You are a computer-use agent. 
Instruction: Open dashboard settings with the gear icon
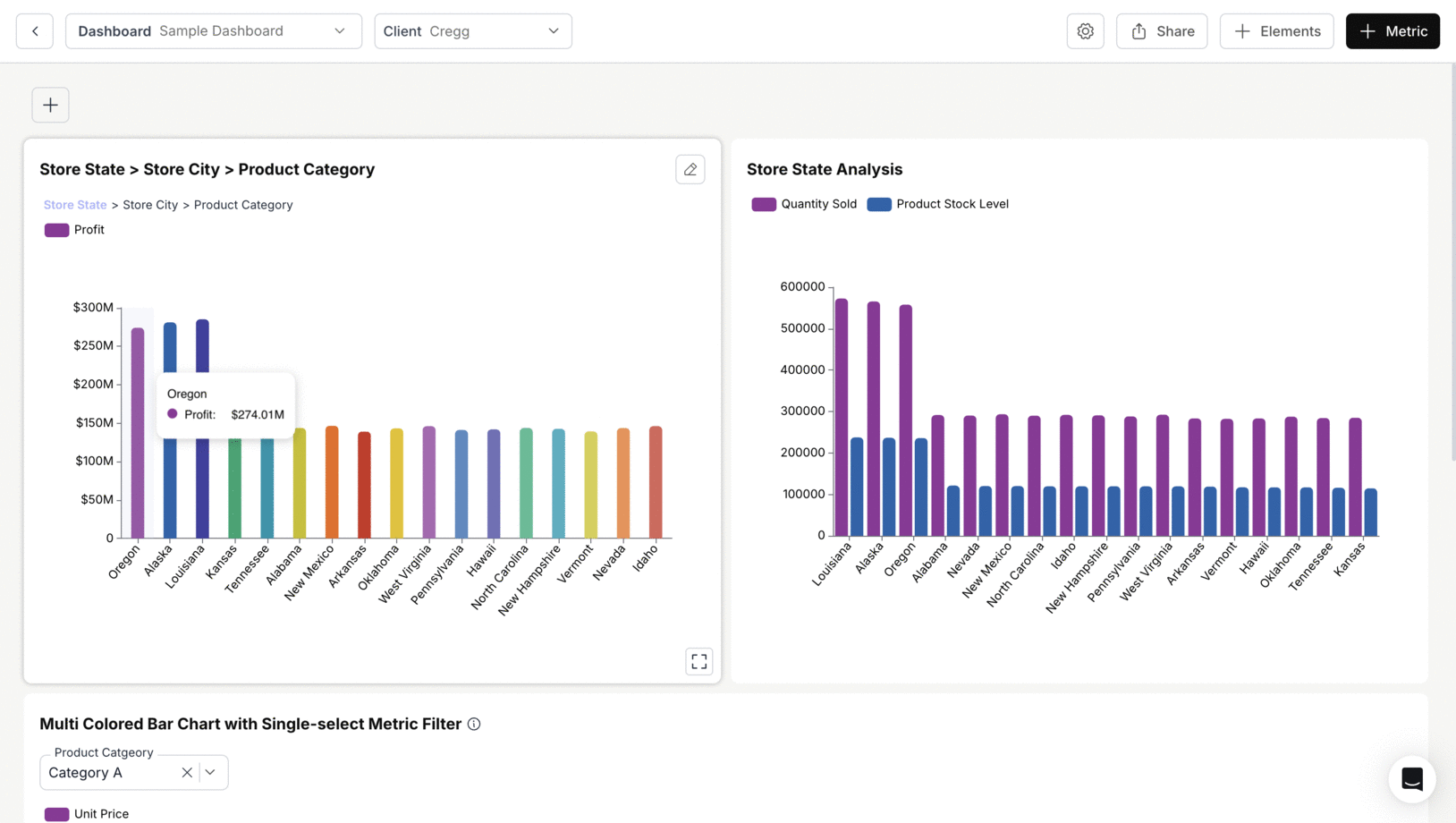click(1085, 30)
